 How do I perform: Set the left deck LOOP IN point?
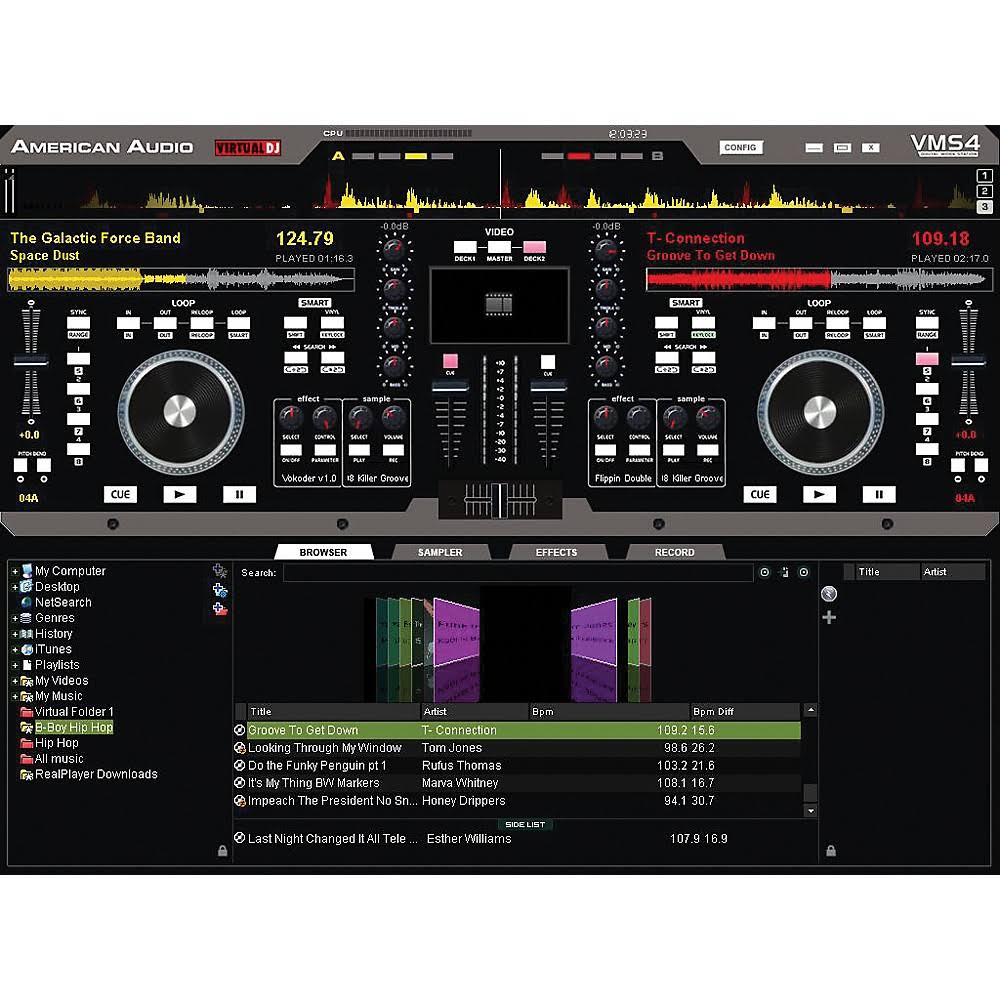tap(128, 323)
